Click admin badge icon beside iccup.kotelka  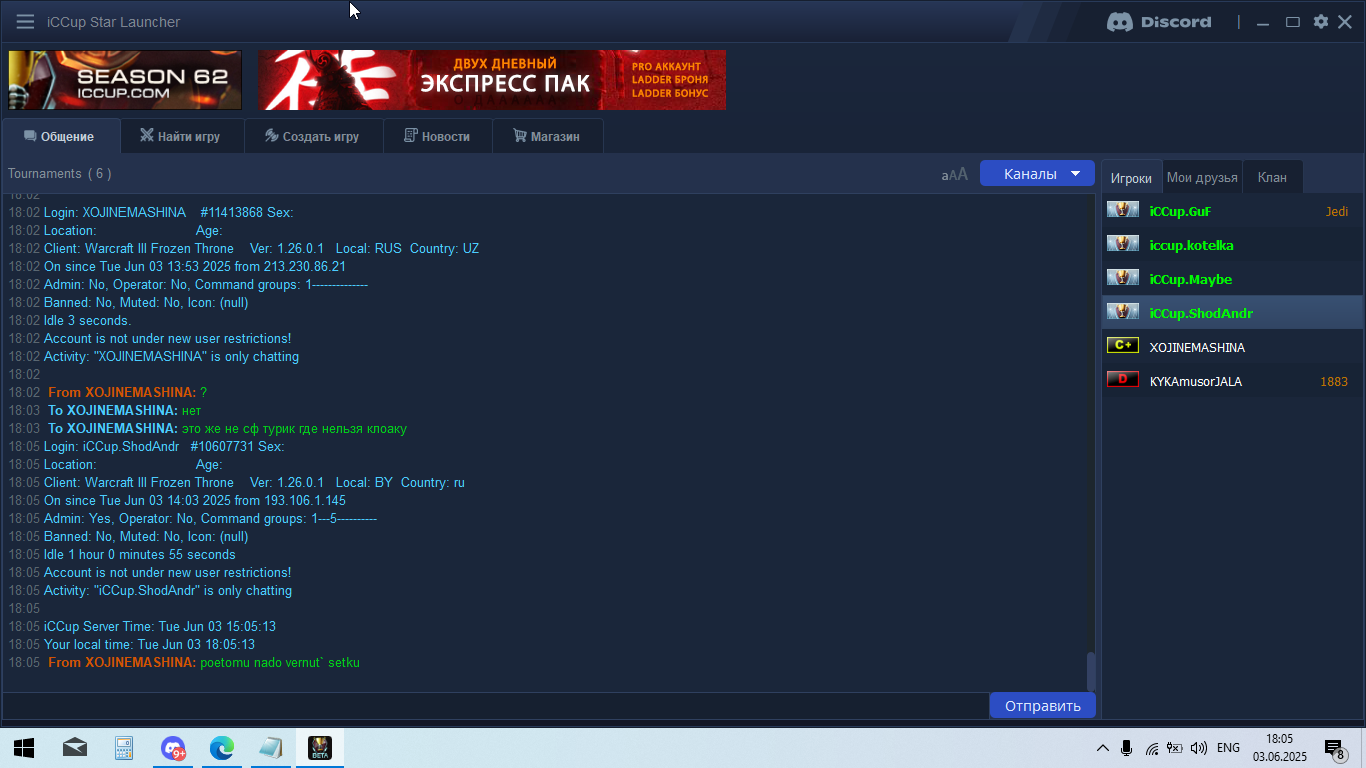click(1123, 244)
